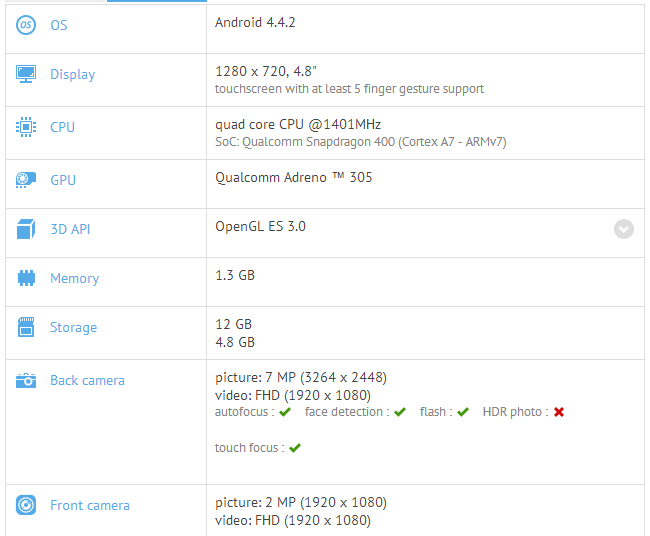Image resolution: width=650 pixels, height=536 pixels.
Task: Click the OS circle icon
Action: click(26, 25)
